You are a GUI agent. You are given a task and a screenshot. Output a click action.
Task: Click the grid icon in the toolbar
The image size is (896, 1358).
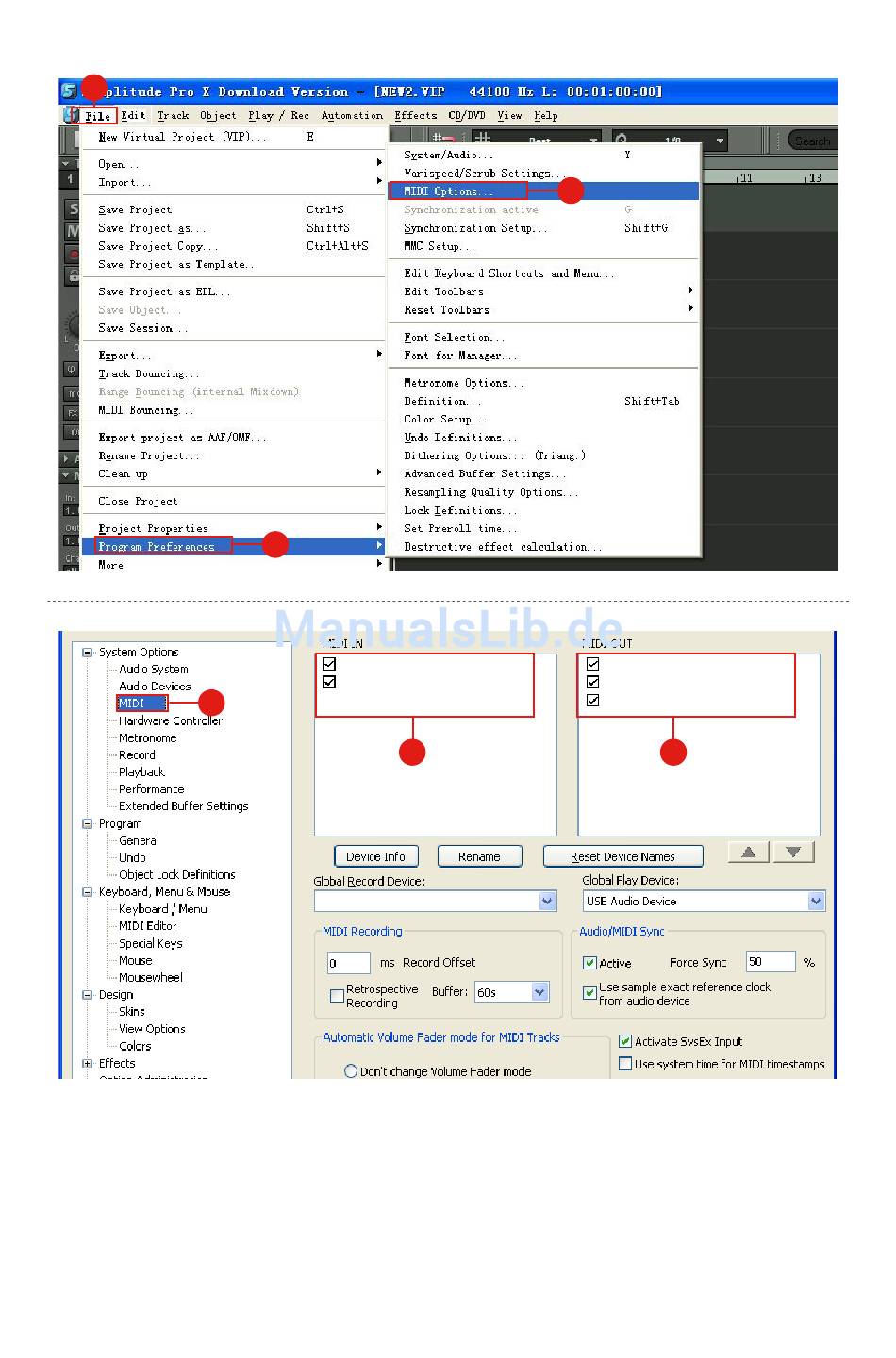[482, 139]
